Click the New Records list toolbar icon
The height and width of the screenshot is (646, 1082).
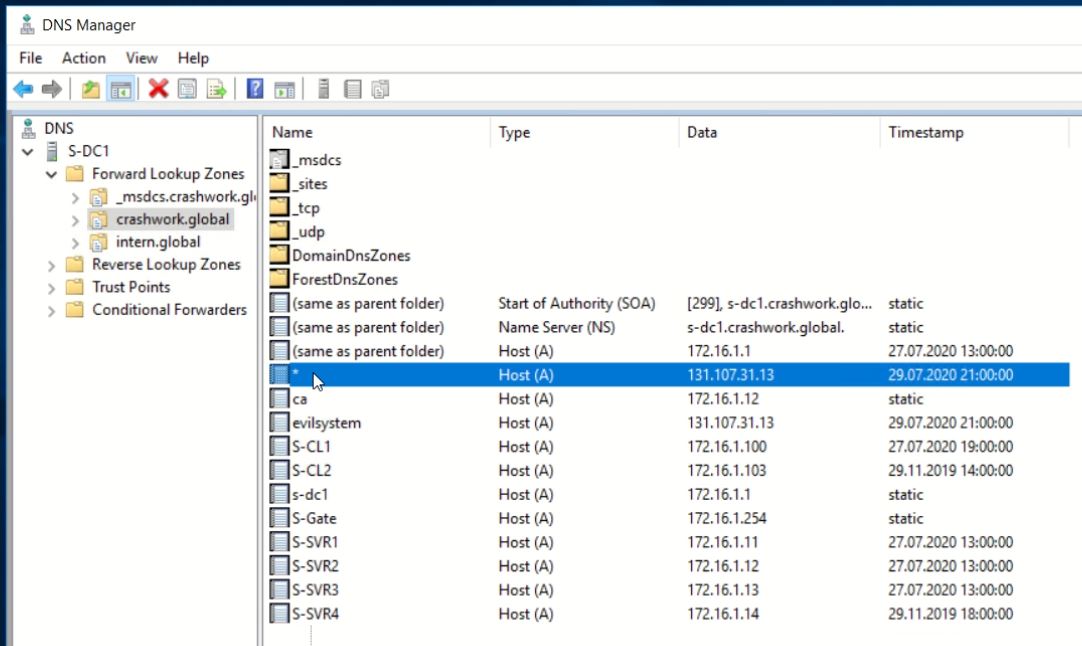380,89
